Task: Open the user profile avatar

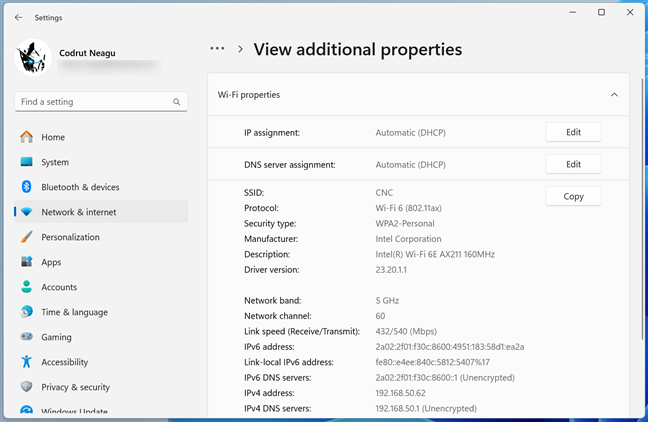Action: click(33, 57)
